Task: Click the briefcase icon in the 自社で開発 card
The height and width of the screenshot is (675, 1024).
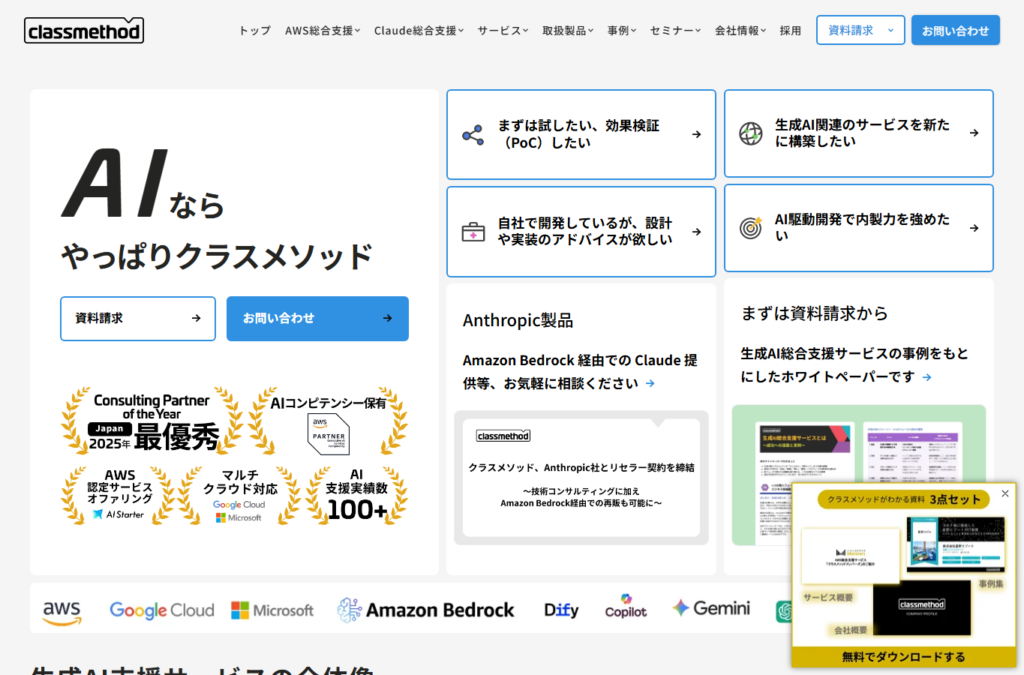Action: click(x=473, y=232)
